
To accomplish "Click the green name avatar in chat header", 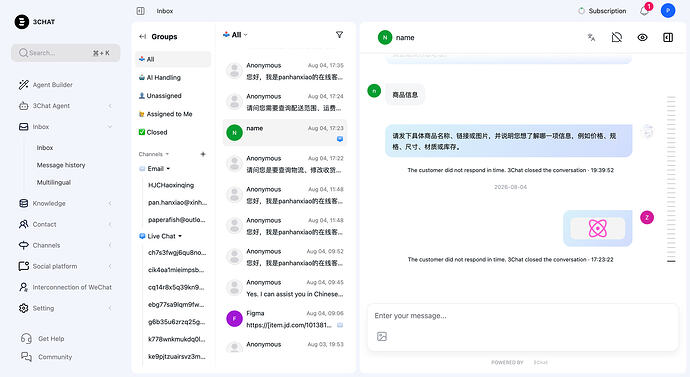I will click(x=385, y=37).
